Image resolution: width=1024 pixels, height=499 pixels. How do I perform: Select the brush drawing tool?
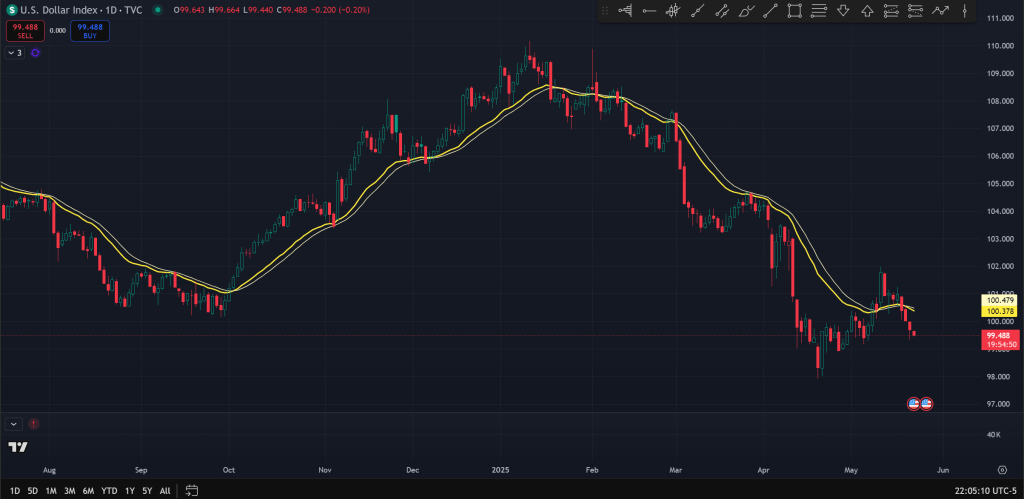click(746, 11)
